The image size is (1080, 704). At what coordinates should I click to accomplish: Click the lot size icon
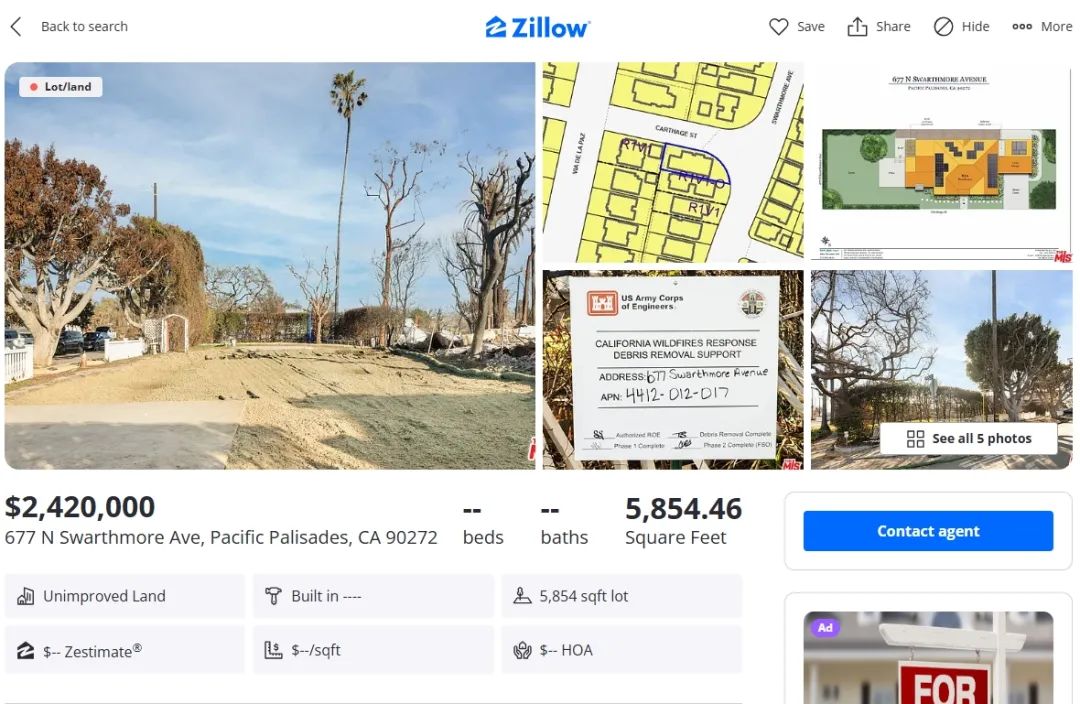(x=522, y=596)
